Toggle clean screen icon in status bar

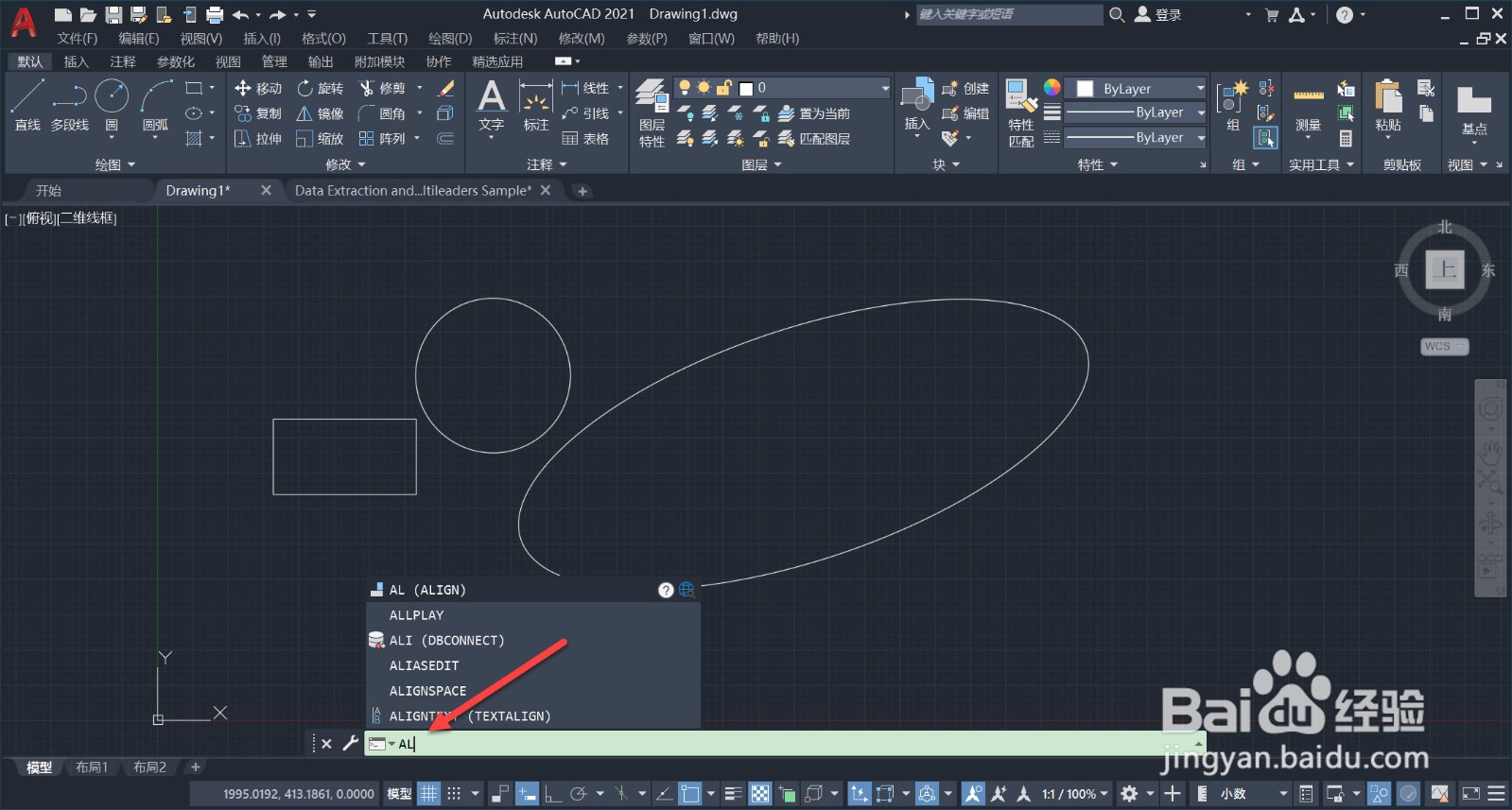coord(1471,794)
